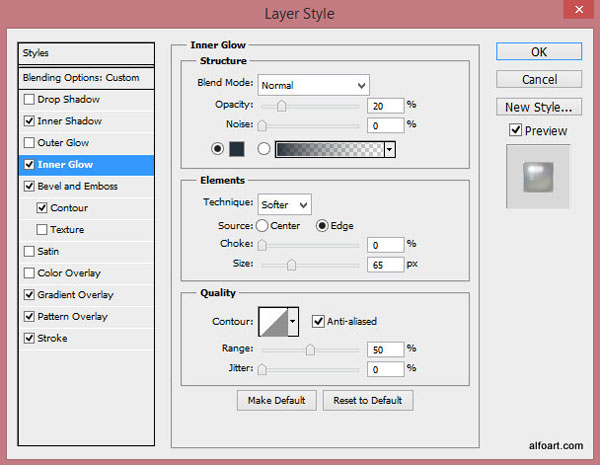Toggle the Bevel and Emboss checkbox

point(29,186)
